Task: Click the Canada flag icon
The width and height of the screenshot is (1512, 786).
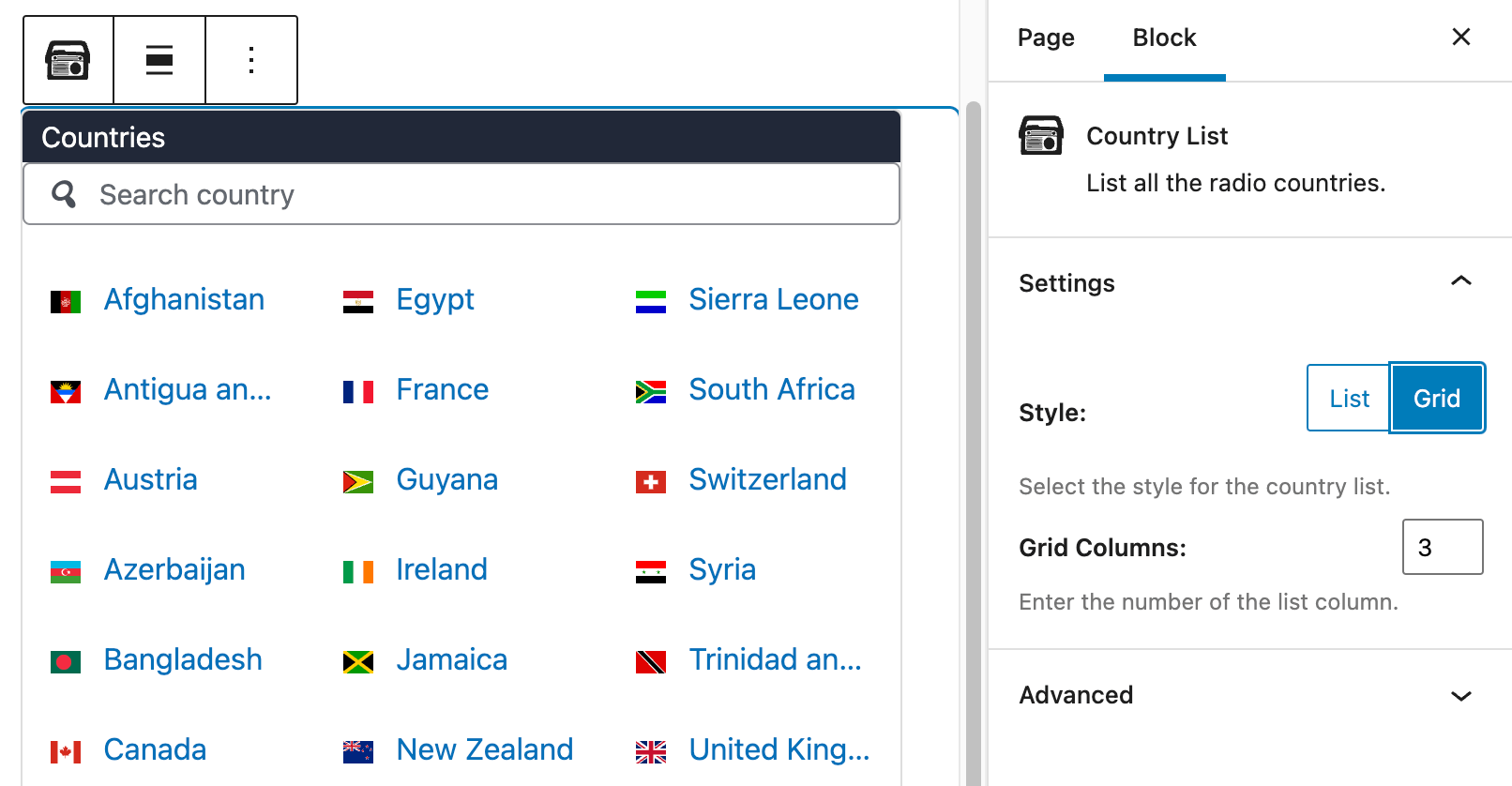Action: 66,751
